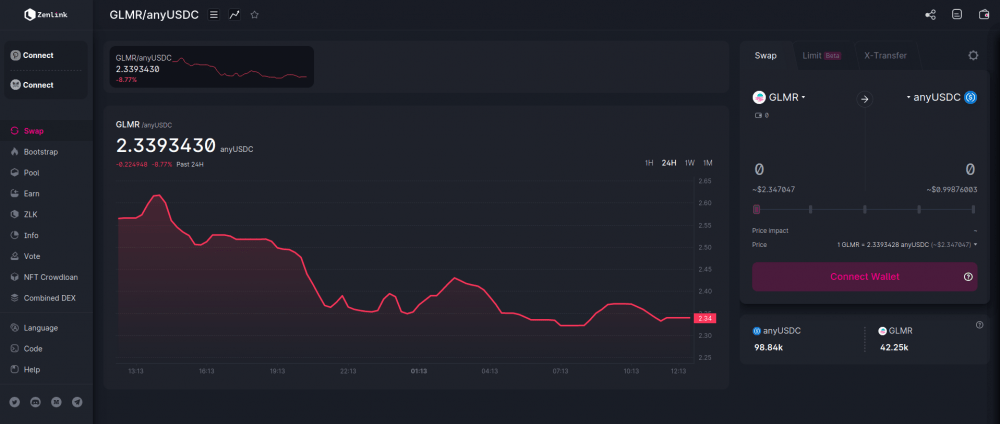Open the pair list icon beside GLMR/anyUSDC
The width and height of the screenshot is (1000, 424).
click(x=214, y=14)
